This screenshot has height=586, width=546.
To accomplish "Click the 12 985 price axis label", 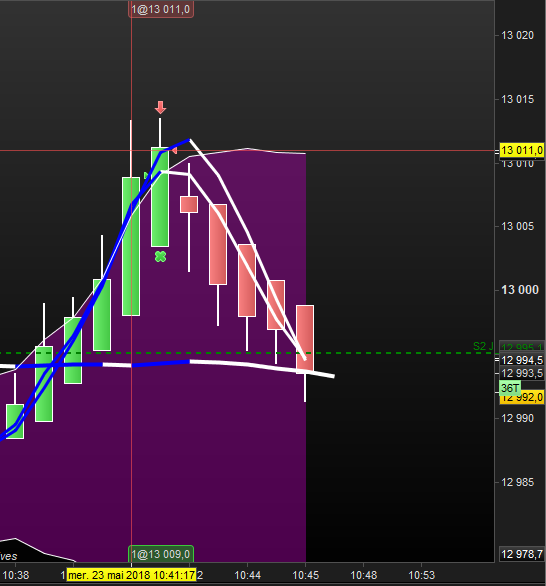I will [x=518, y=482].
